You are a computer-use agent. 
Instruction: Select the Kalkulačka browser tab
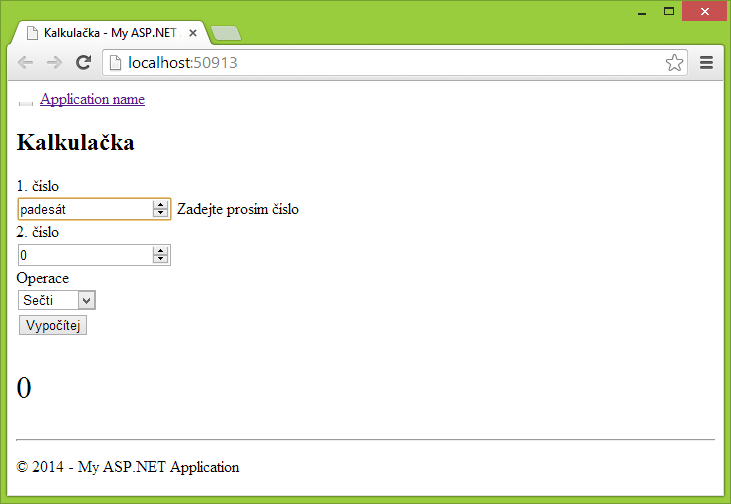coord(111,33)
